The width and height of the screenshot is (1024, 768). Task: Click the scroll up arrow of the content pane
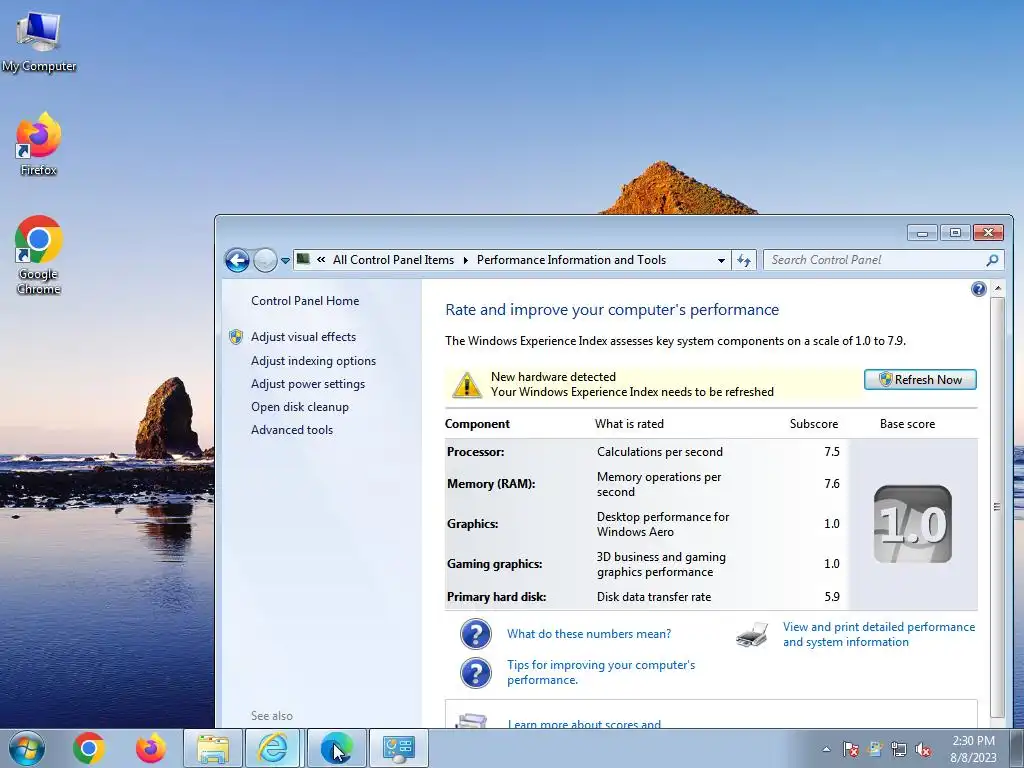click(x=997, y=288)
